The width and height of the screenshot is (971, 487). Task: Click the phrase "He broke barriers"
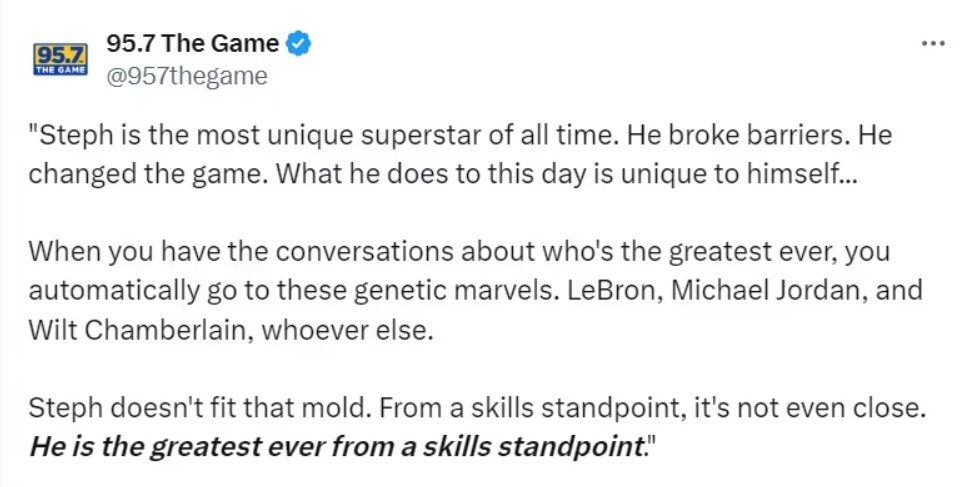click(x=751, y=135)
